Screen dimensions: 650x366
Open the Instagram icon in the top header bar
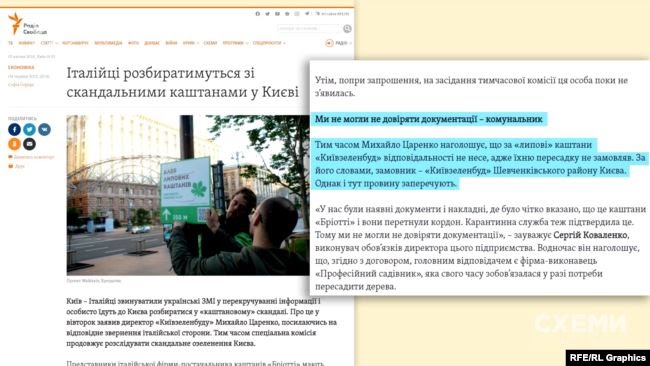297,14
